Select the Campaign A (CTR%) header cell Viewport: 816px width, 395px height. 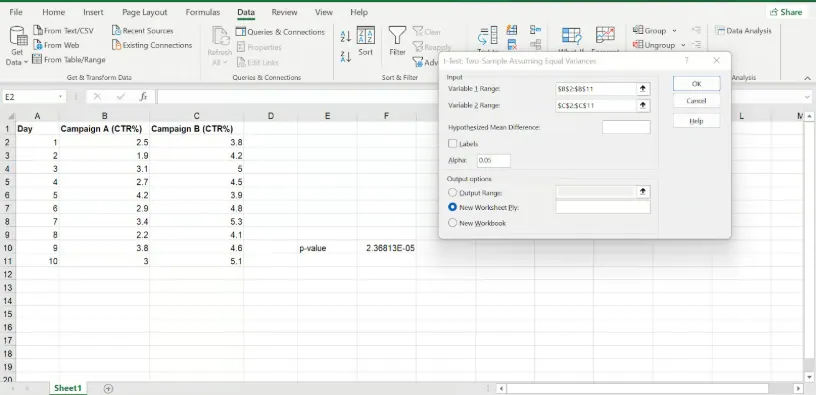click(x=104, y=129)
